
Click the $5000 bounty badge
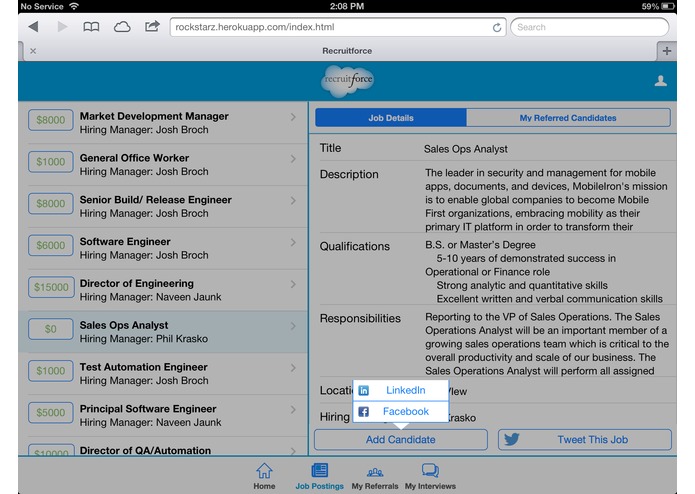click(x=51, y=412)
